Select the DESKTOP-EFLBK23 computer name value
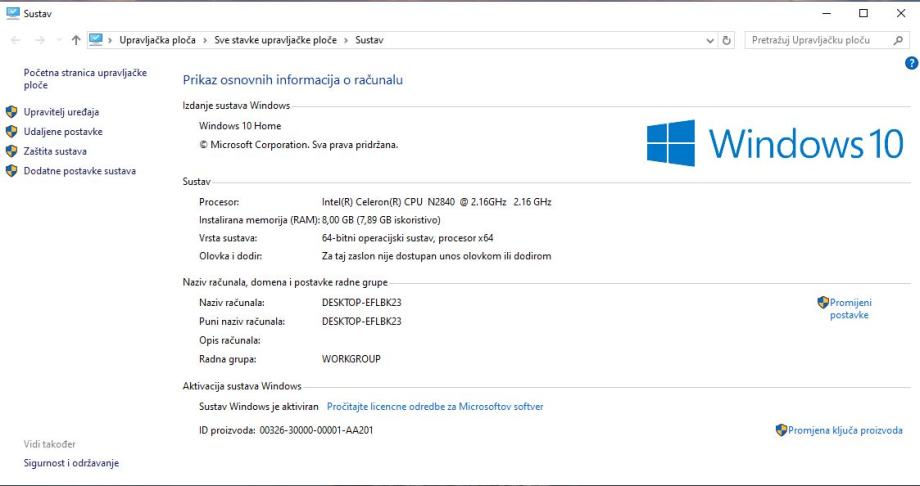920x486 pixels. click(x=361, y=303)
